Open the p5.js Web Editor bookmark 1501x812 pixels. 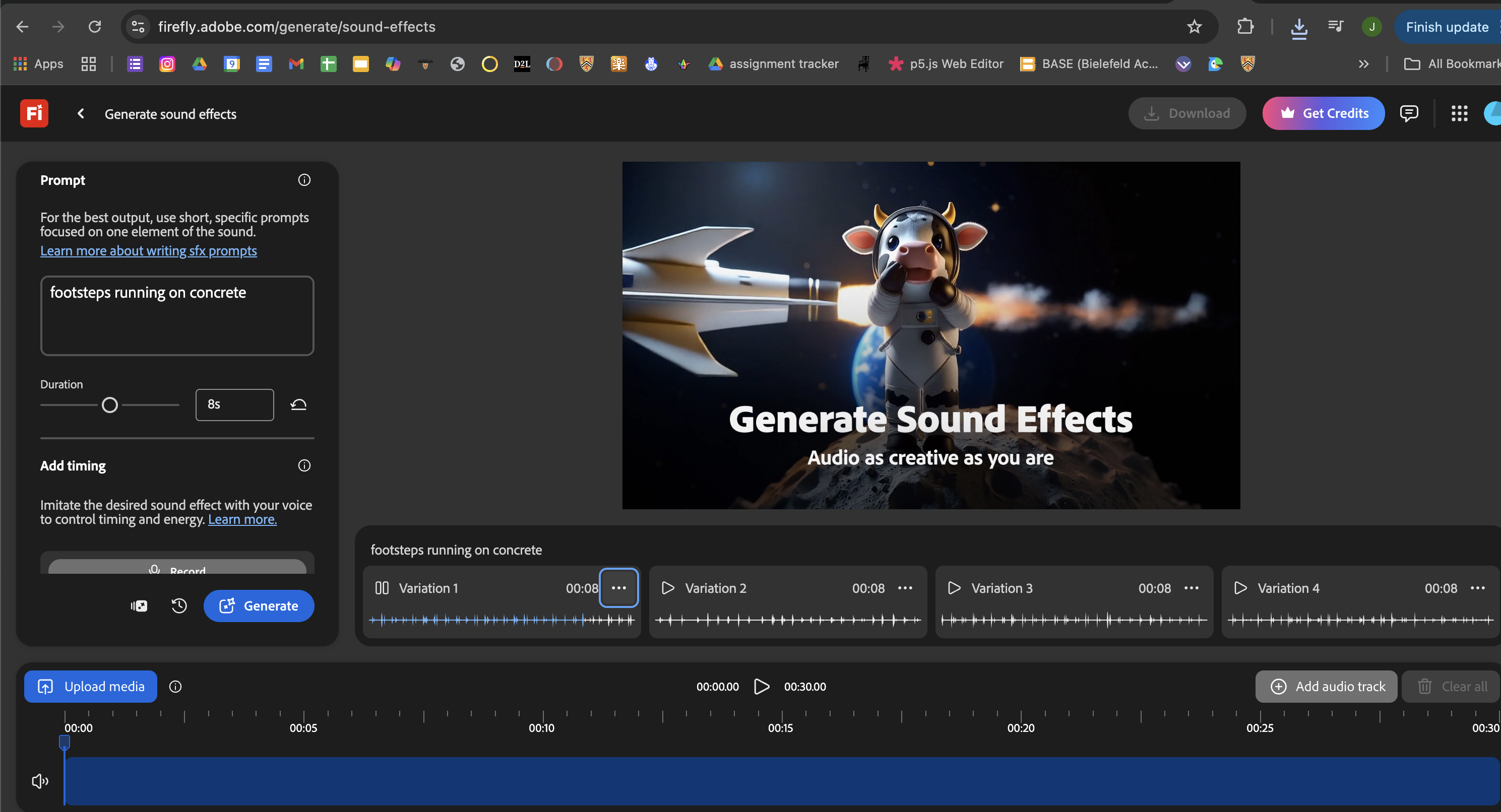pos(945,64)
